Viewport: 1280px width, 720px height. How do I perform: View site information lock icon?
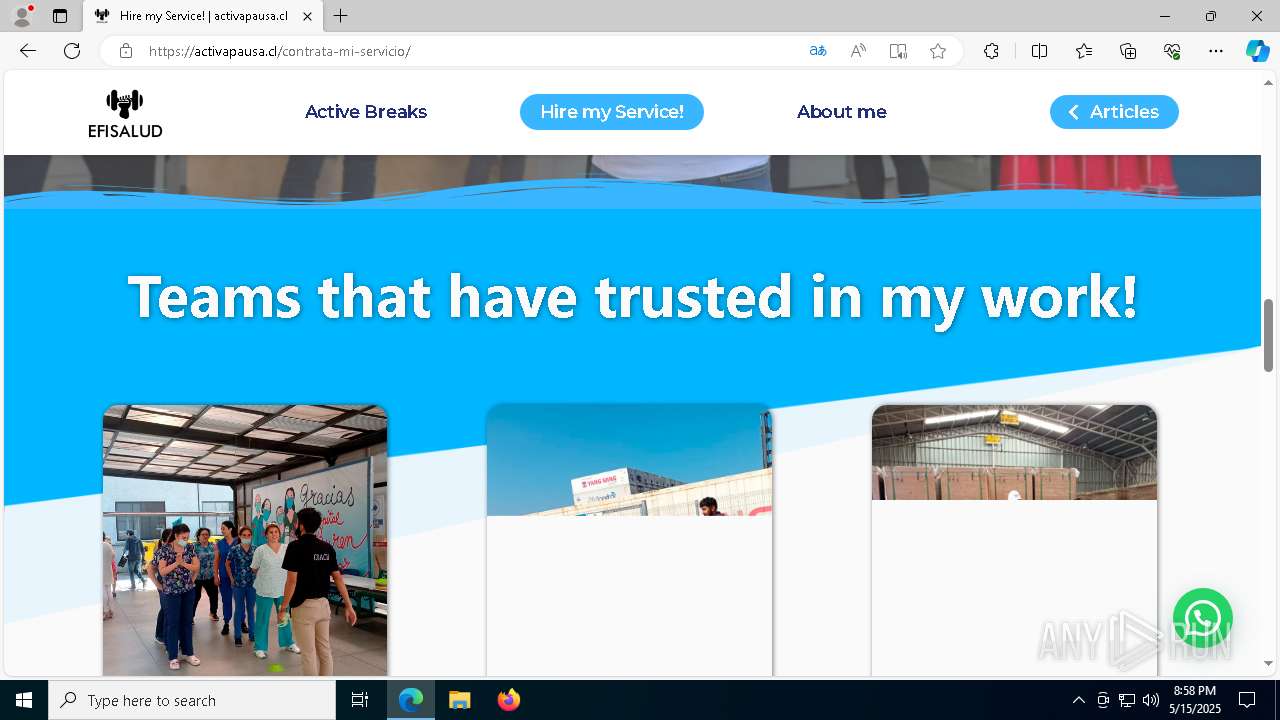[125, 51]
